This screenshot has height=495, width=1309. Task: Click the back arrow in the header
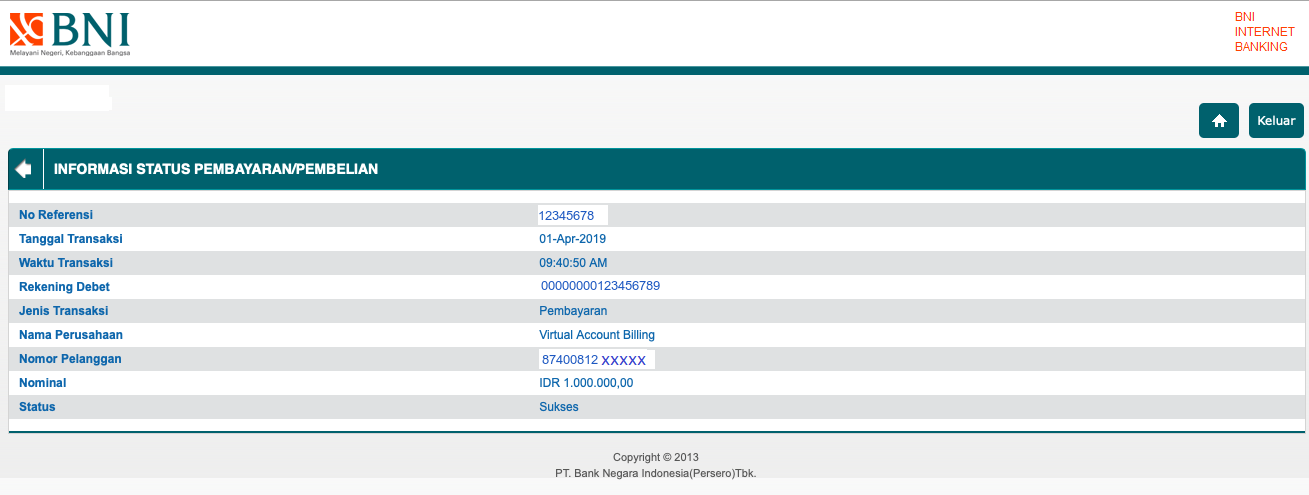click(x=24, y=169)
